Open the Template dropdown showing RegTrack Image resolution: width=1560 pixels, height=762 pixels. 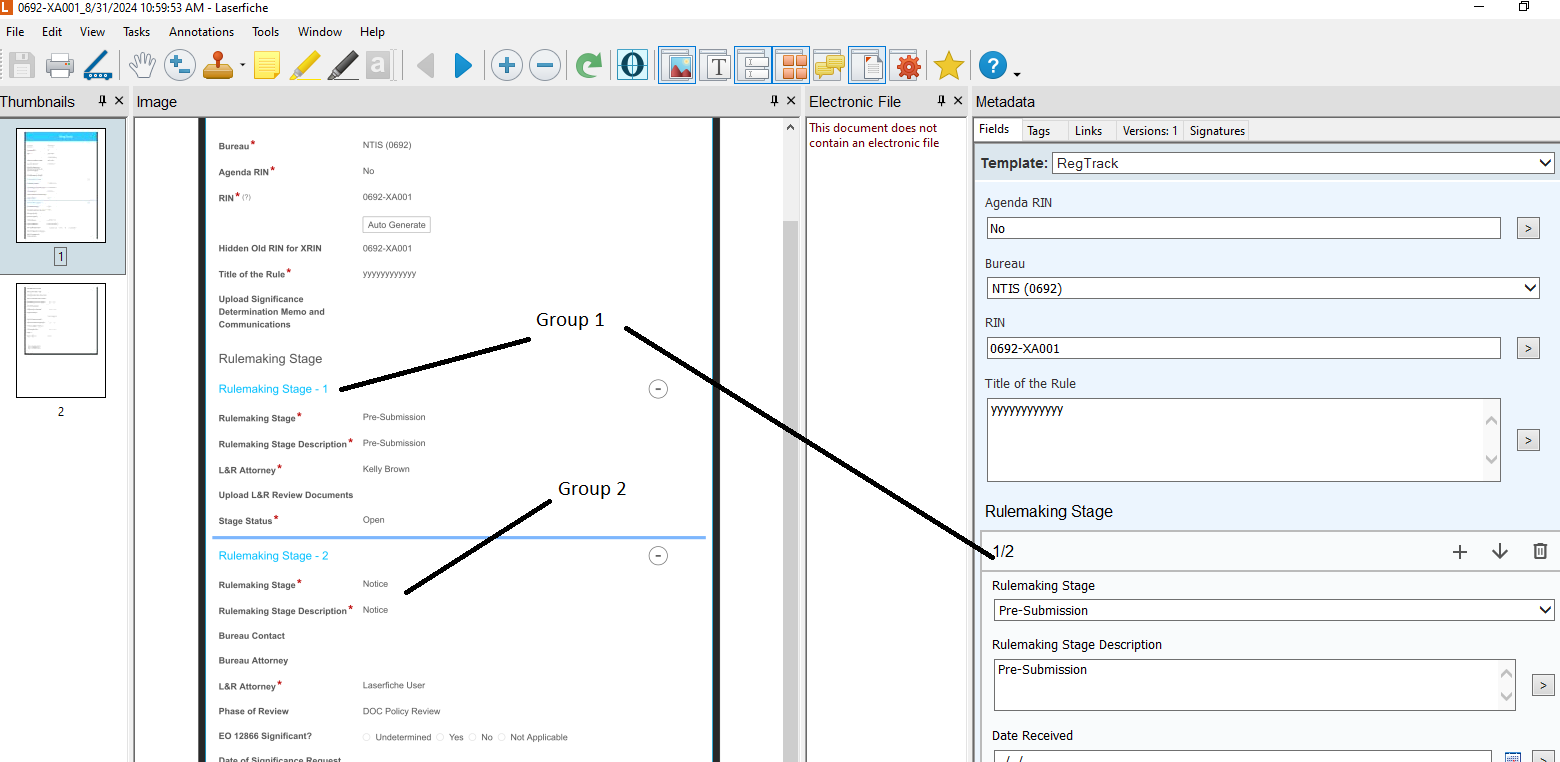click(1302, 163)
